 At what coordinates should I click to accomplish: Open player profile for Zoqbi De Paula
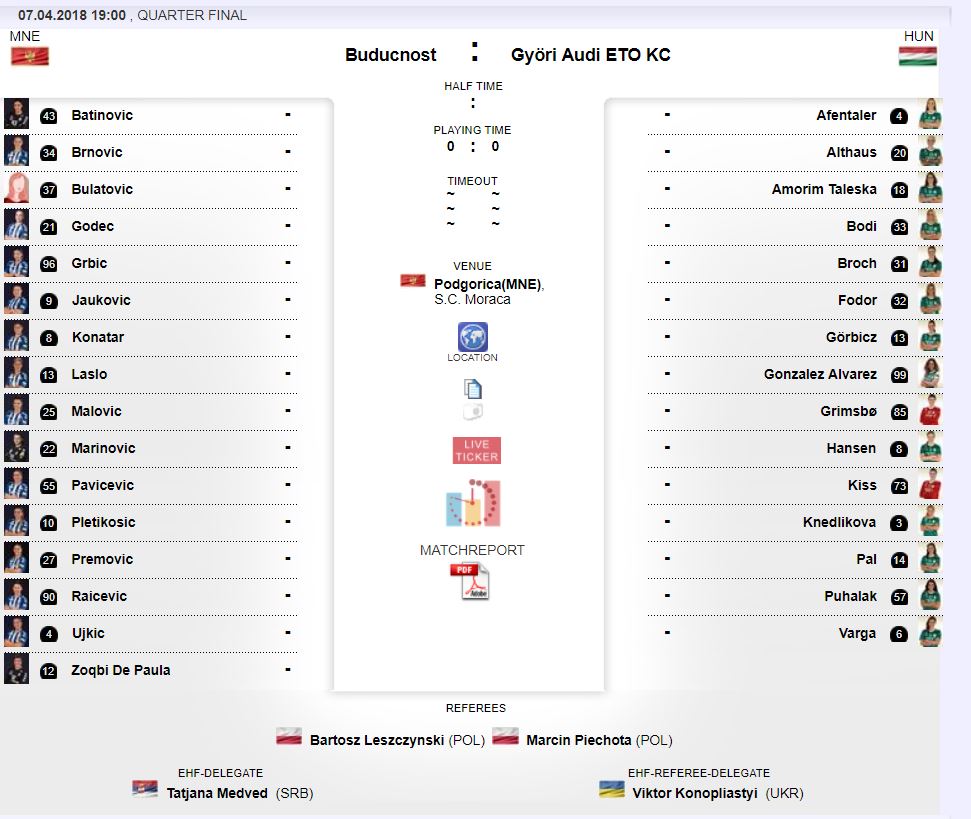point(120,670)
